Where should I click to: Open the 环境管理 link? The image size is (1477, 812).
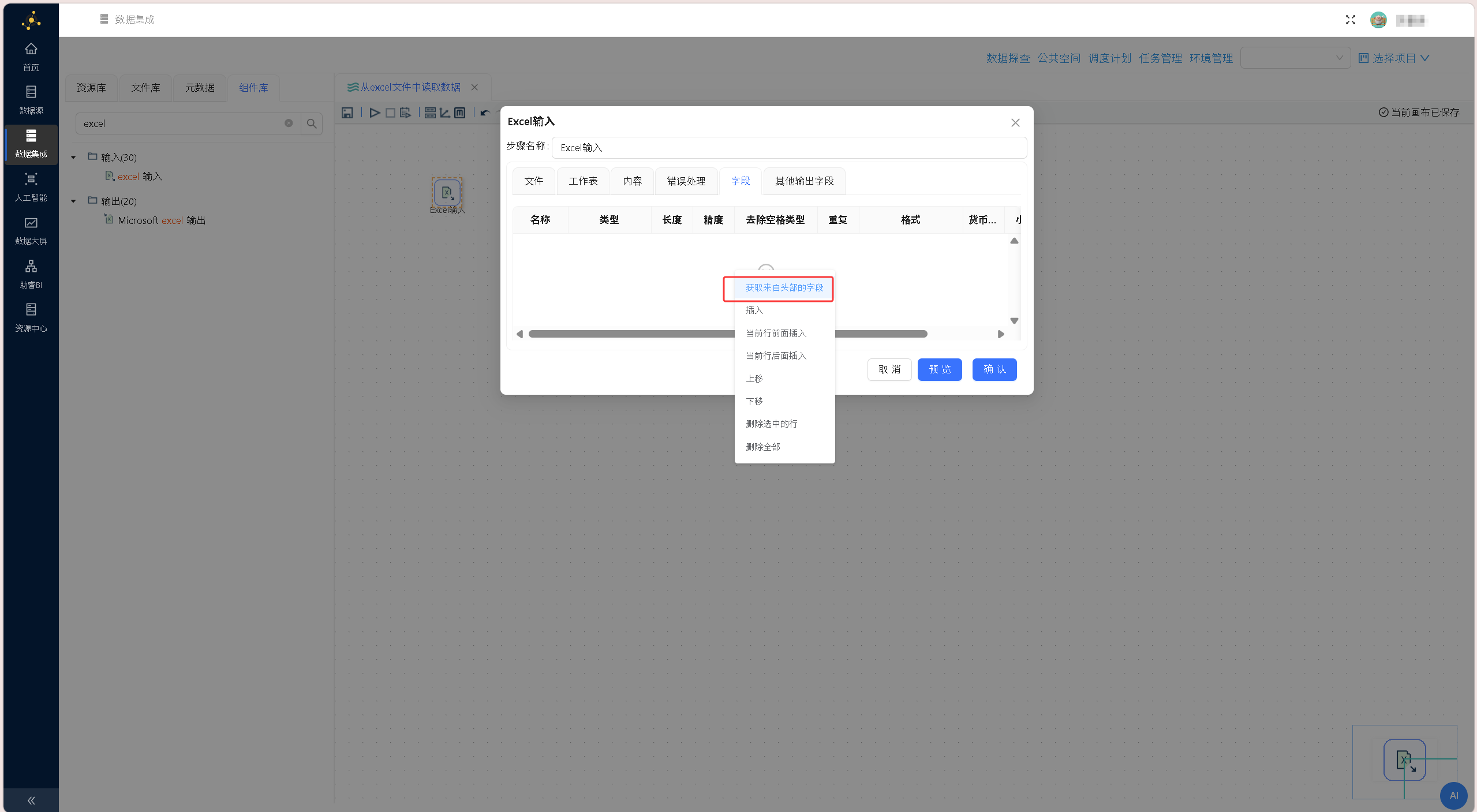tap(1211, 58)
